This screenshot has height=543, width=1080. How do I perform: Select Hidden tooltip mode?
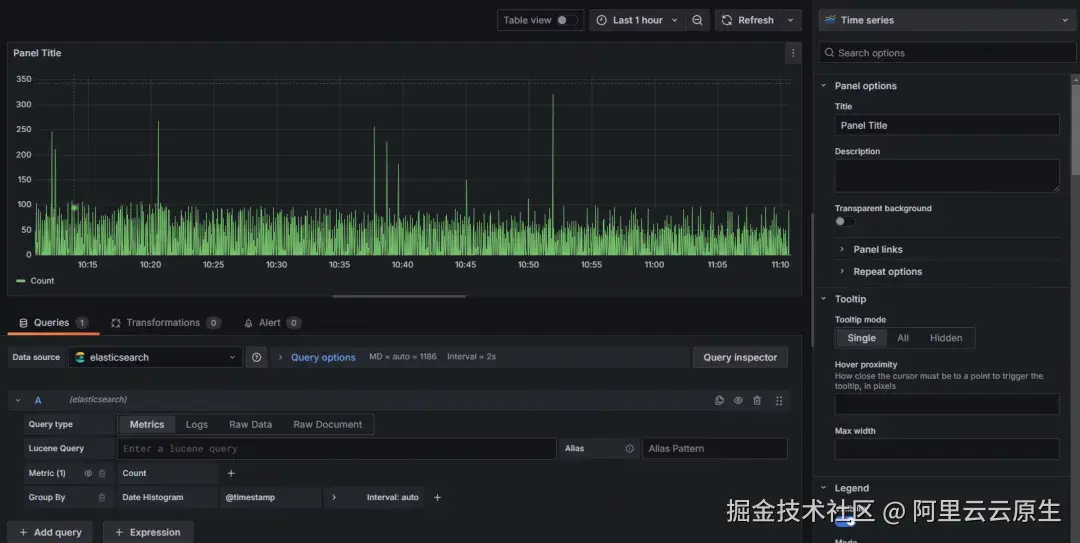click(946, 338)
